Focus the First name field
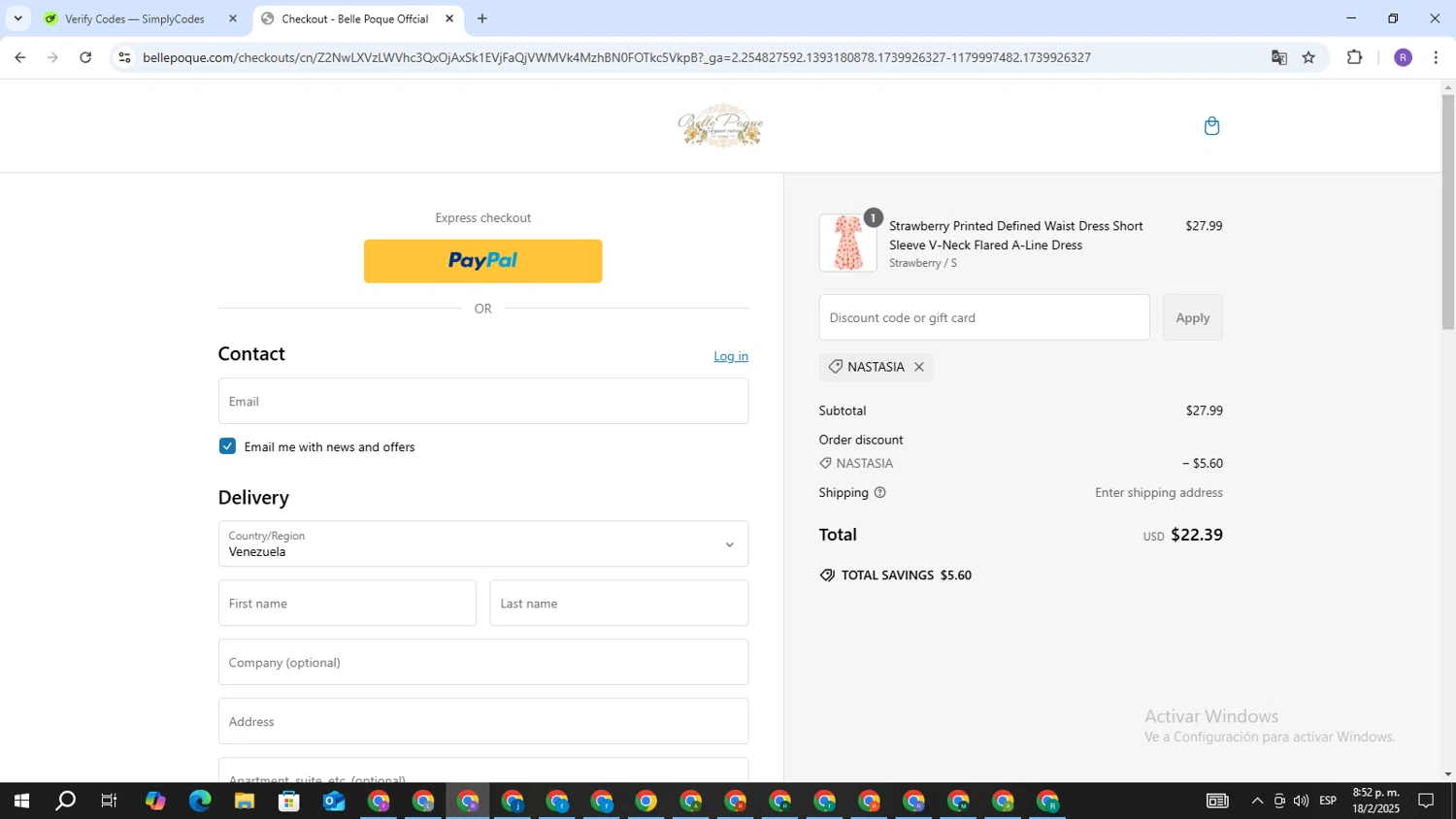Screen dimensions: 1456x819 (347, 603)
